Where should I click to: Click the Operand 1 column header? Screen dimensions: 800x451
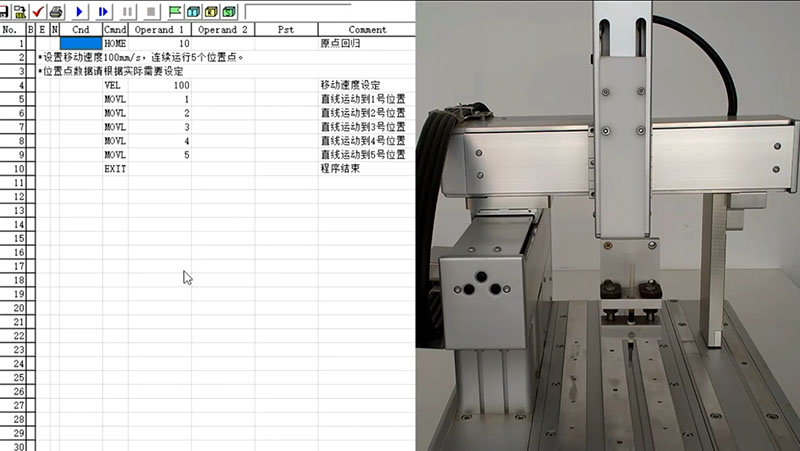pyautogui.click(x=159, y=30)
